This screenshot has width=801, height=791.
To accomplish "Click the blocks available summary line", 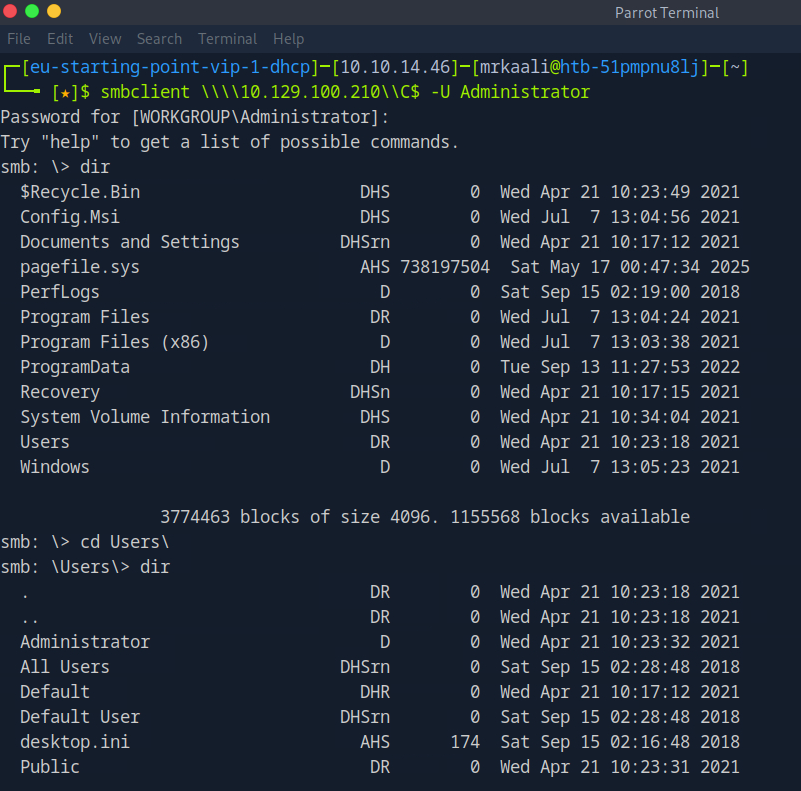I will coord(425,517).
